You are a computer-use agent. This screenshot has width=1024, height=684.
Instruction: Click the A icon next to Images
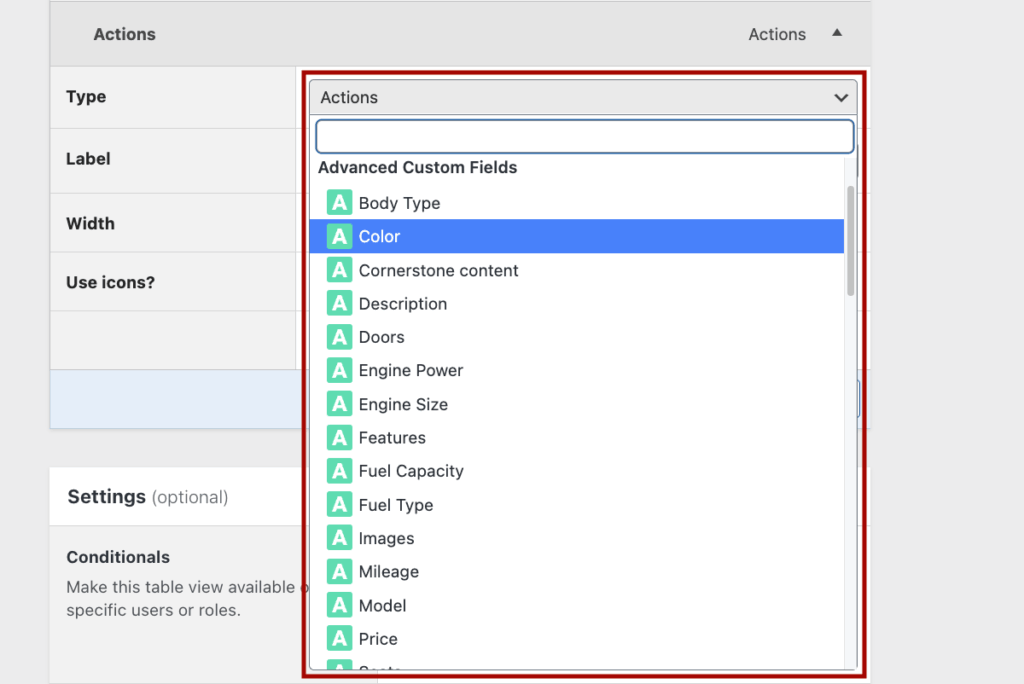(339, 538)
